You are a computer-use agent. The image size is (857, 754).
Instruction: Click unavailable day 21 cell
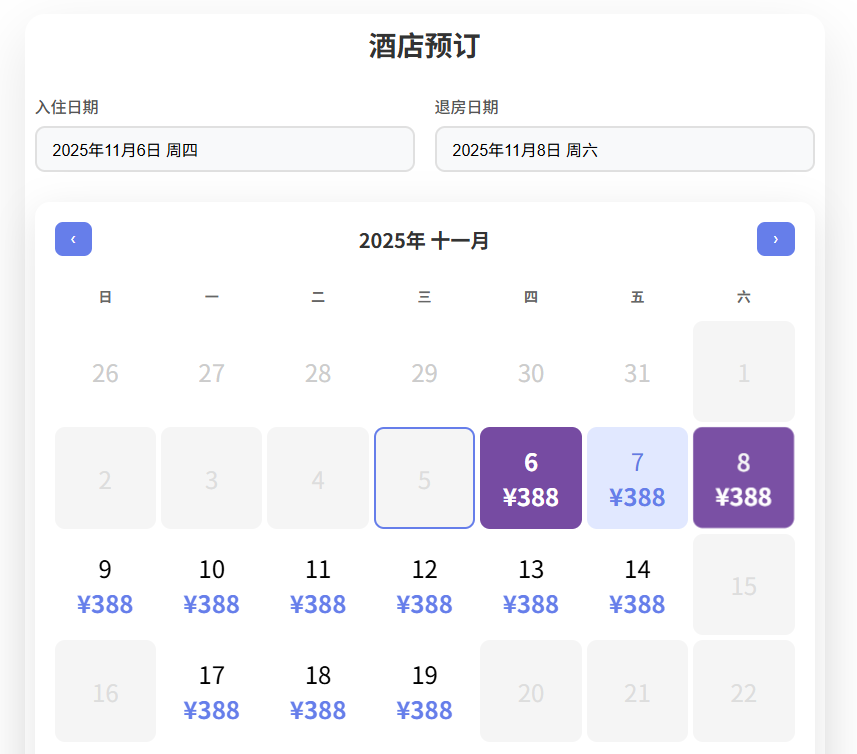point(637,691)
